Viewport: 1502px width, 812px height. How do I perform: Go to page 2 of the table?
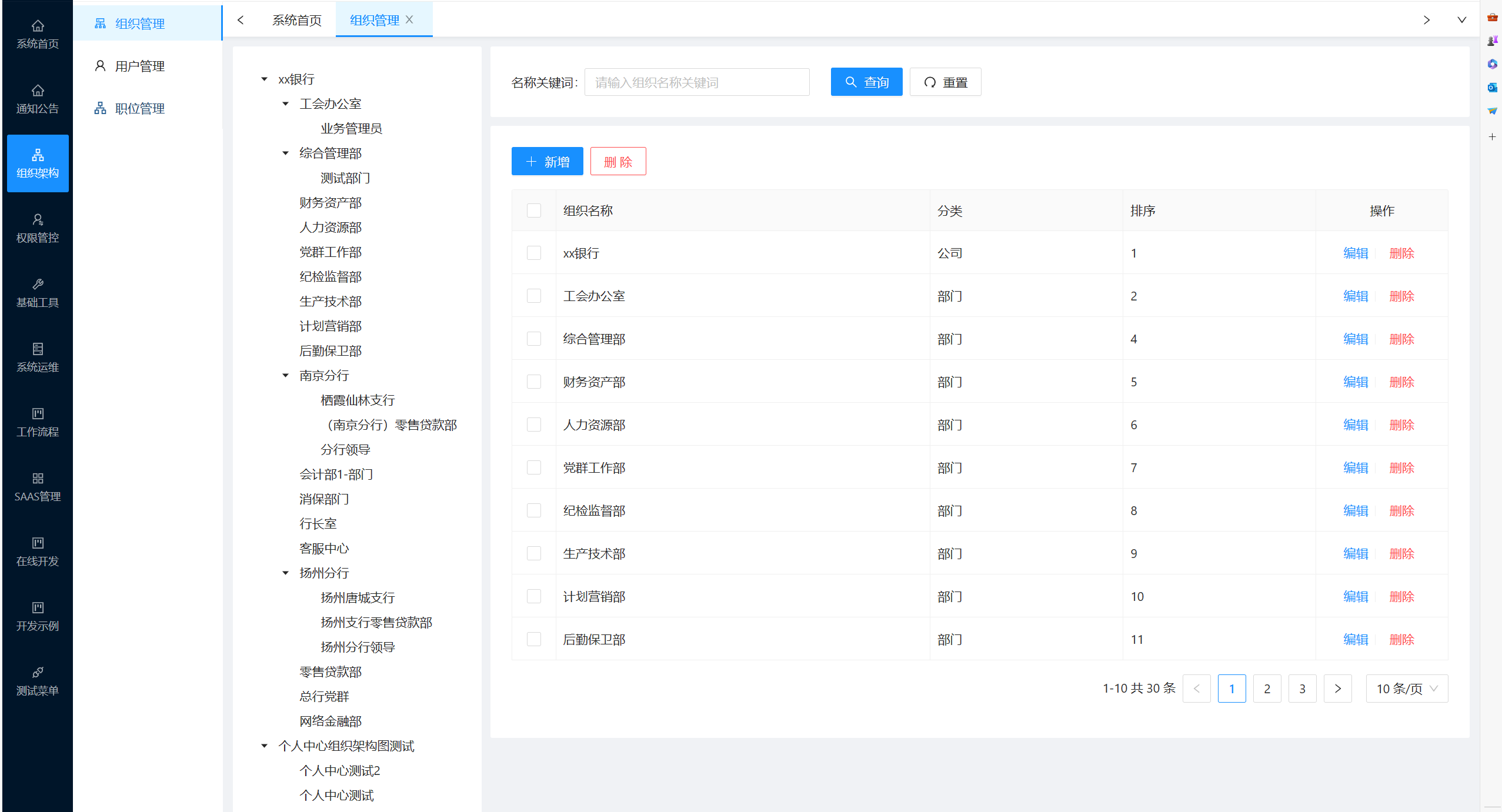[1267, 689]
